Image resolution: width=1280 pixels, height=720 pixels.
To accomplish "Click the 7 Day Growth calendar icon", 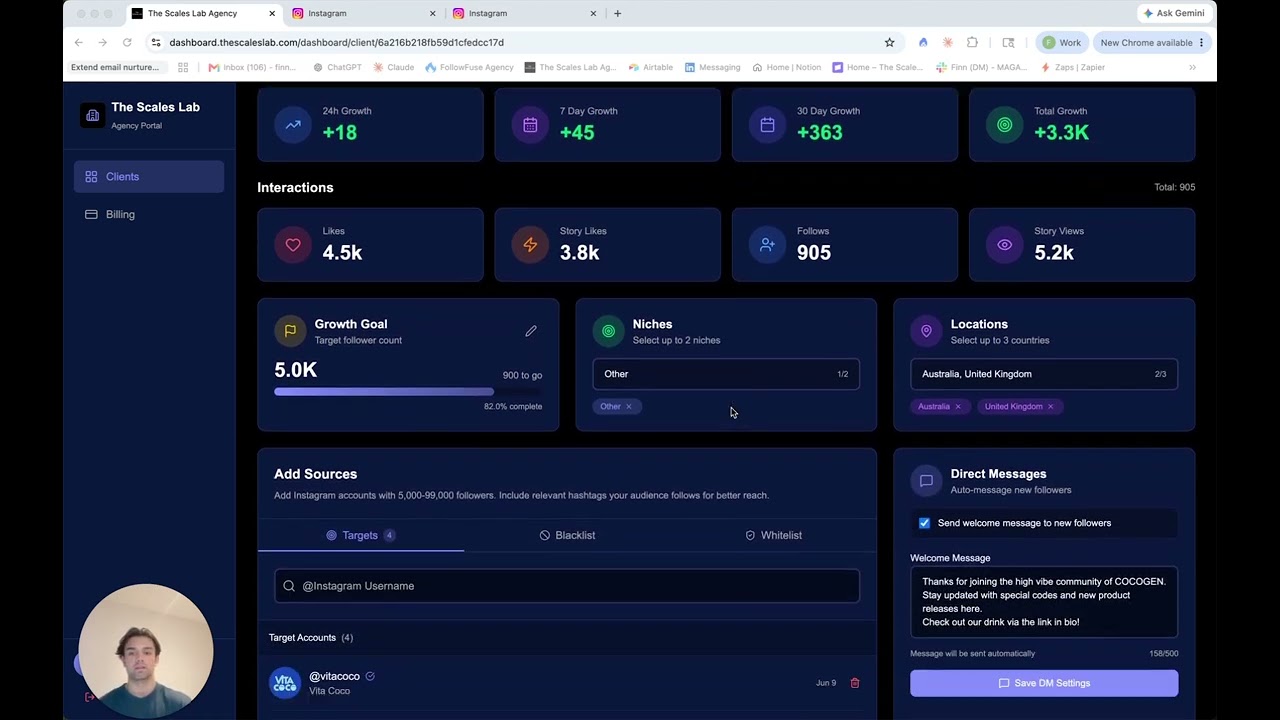I will (x=530, y=125).
